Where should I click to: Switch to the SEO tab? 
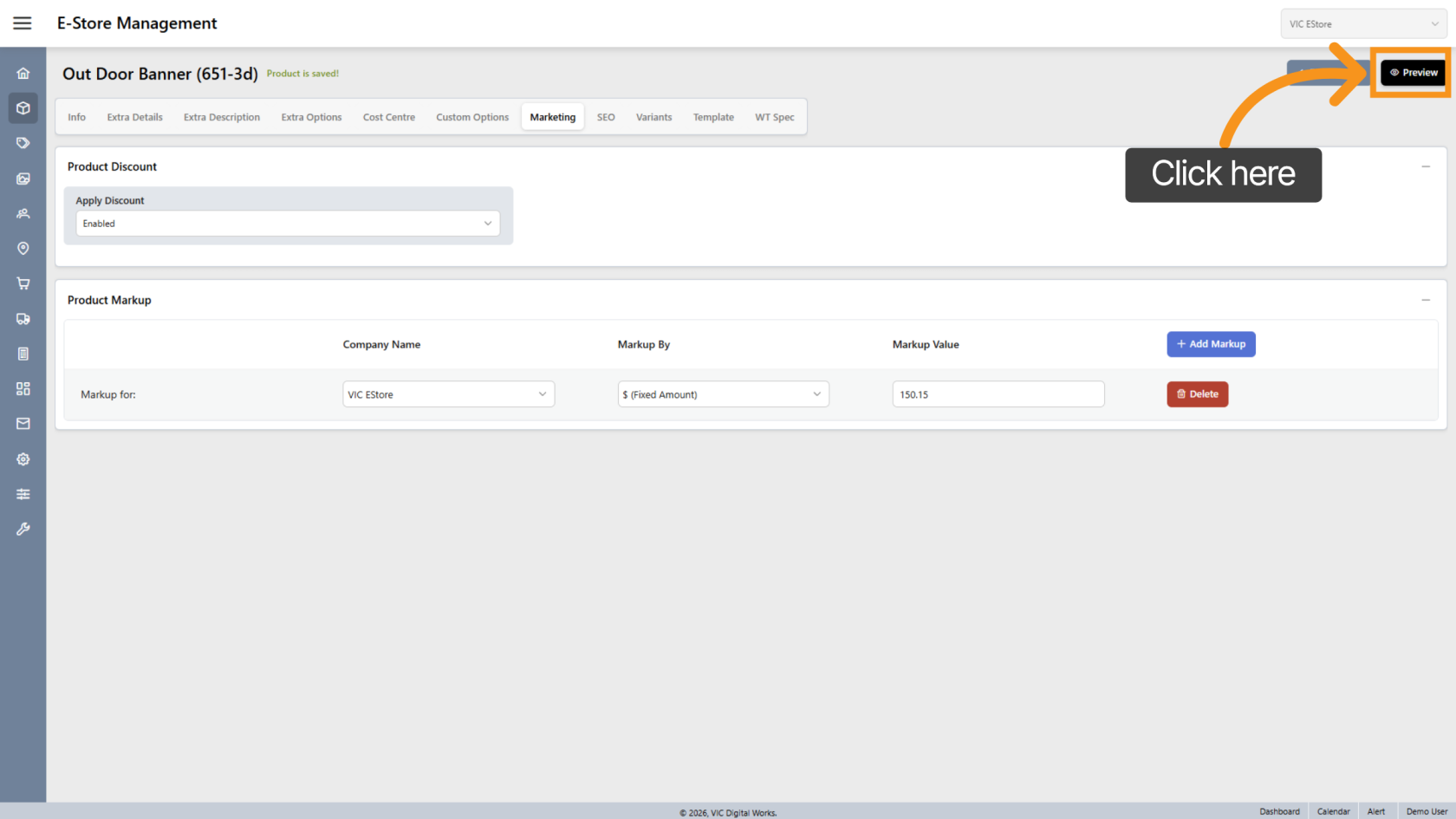(x=606, y=117)
